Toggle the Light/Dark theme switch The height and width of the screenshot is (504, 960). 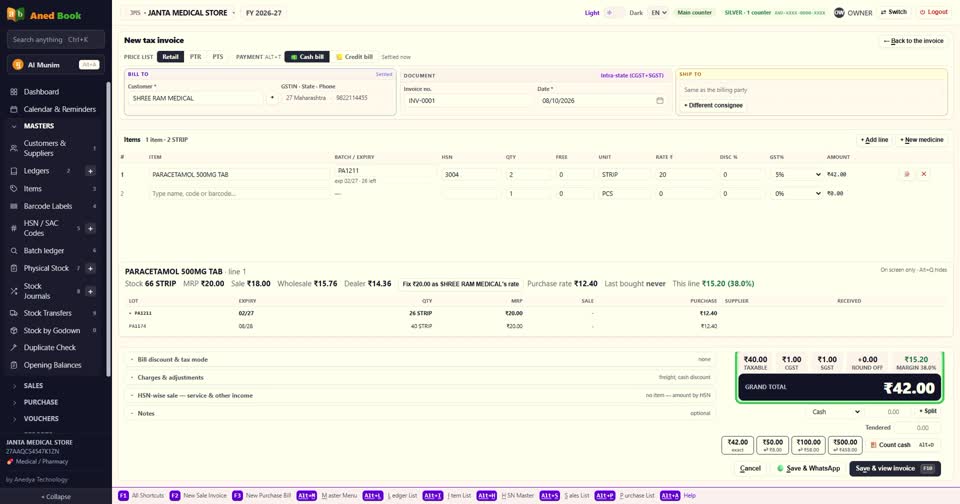coord(614,13)
